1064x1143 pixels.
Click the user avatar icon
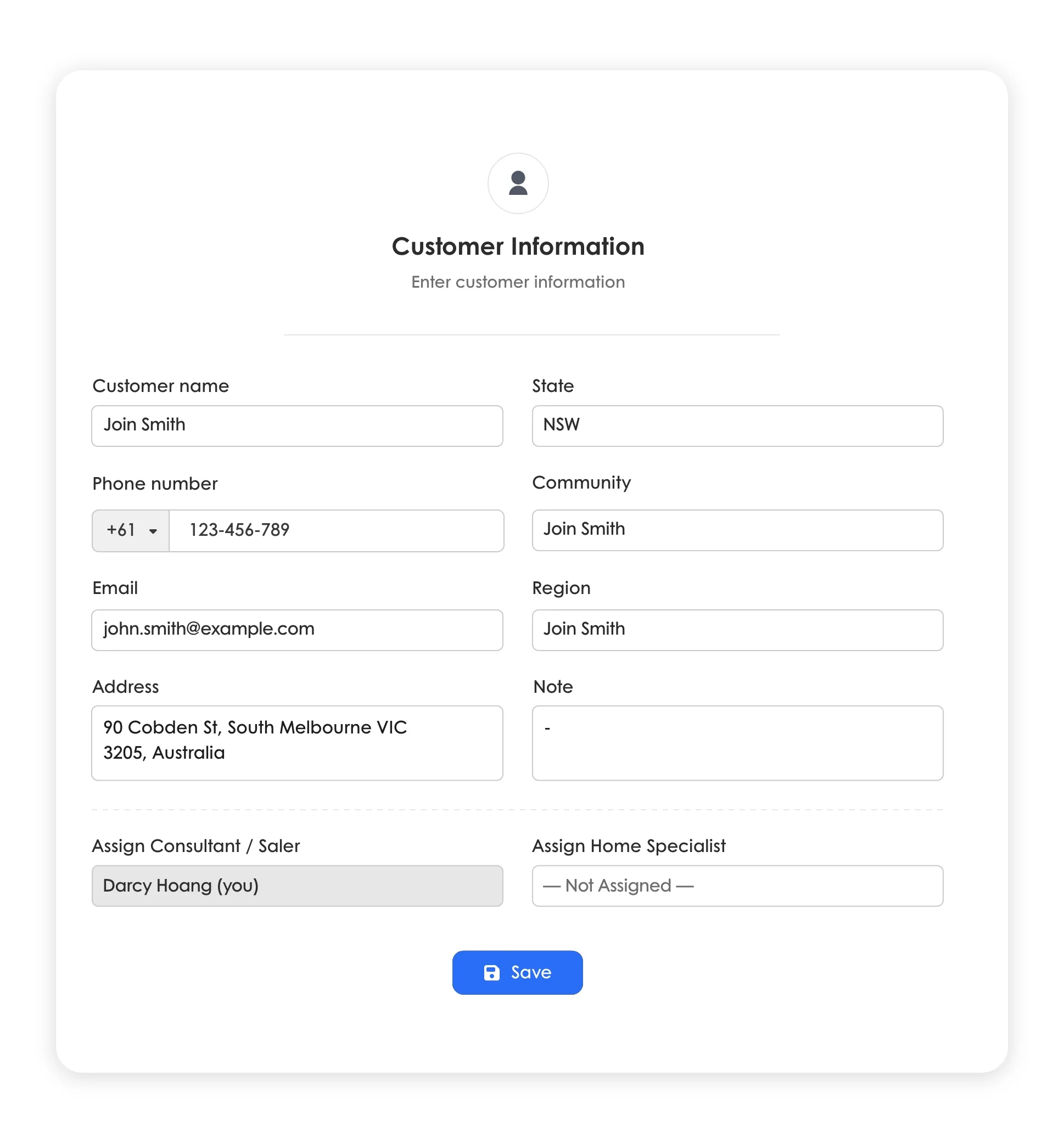tap(517, 183)
